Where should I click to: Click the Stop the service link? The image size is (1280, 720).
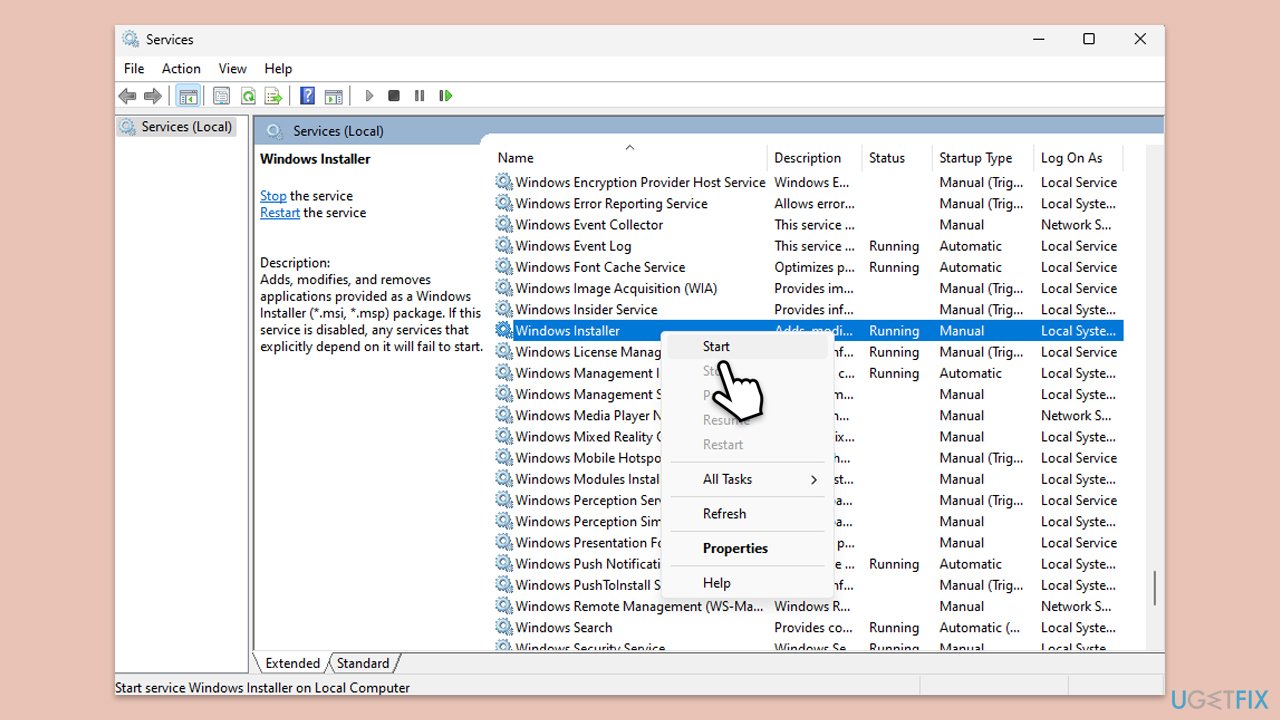coord(273,196)
